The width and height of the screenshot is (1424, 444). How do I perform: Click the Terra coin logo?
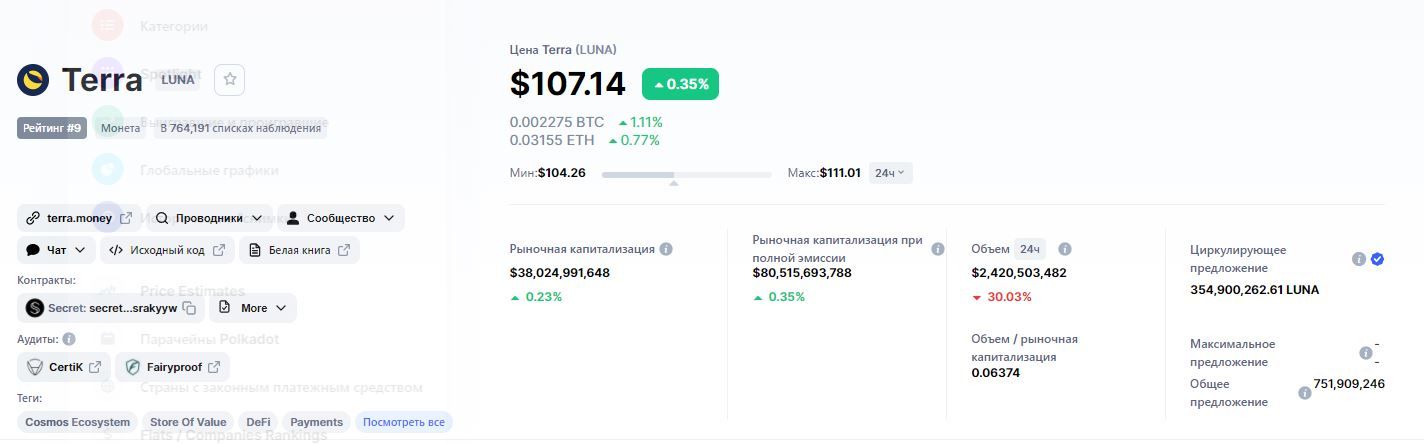[x=33, y=80]
